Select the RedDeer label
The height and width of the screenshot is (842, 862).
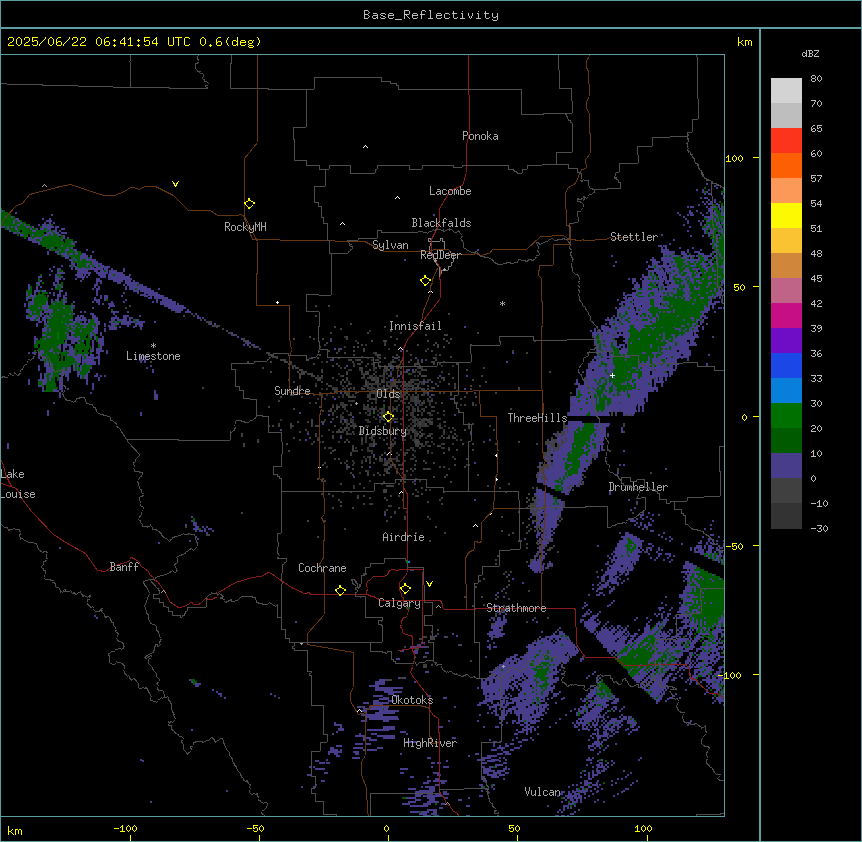click(440, 255)
